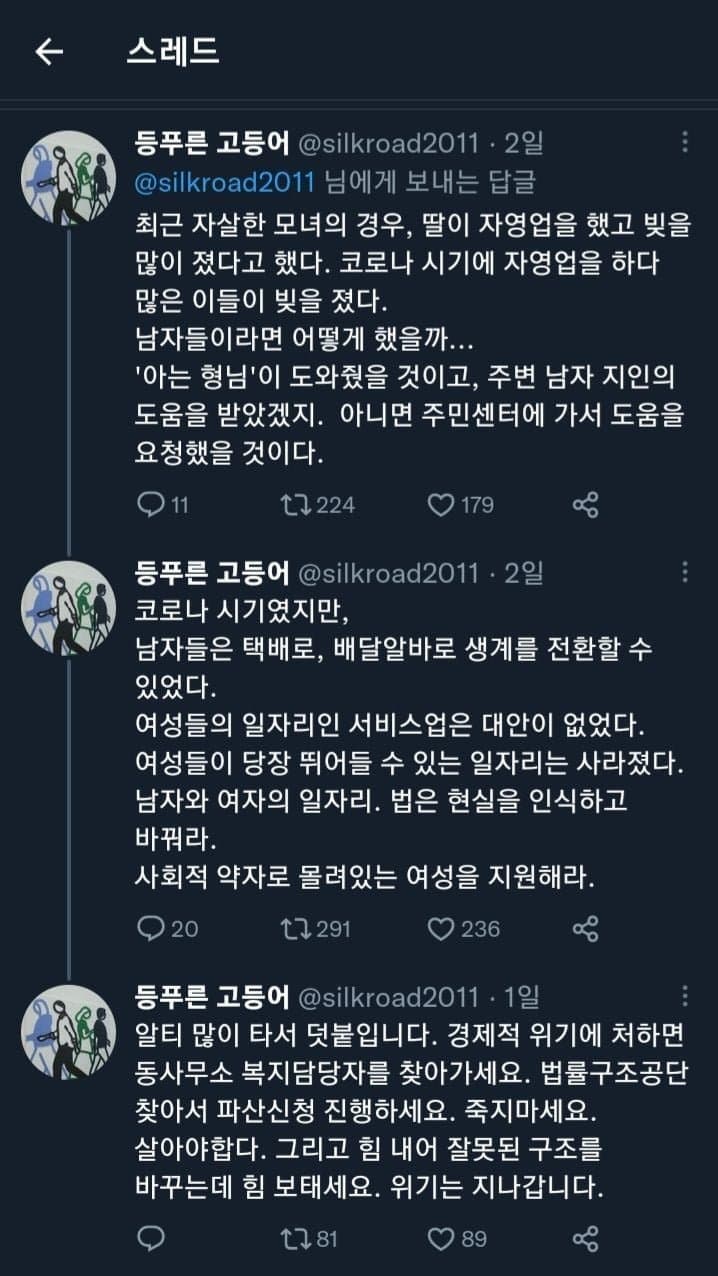718x1276 pixels.
Task: Reply to the third tweet about 파산신청
Action: point(150,1240)
